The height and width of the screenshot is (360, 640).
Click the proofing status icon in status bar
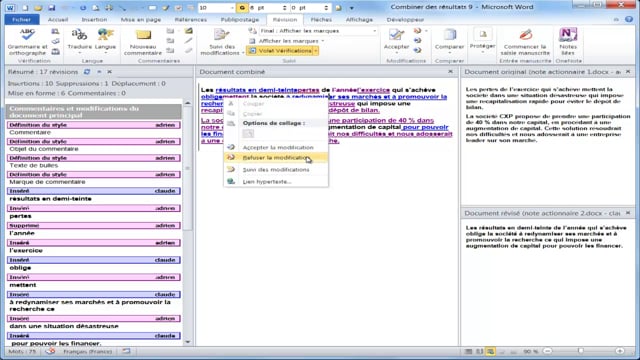coord(50,351)
